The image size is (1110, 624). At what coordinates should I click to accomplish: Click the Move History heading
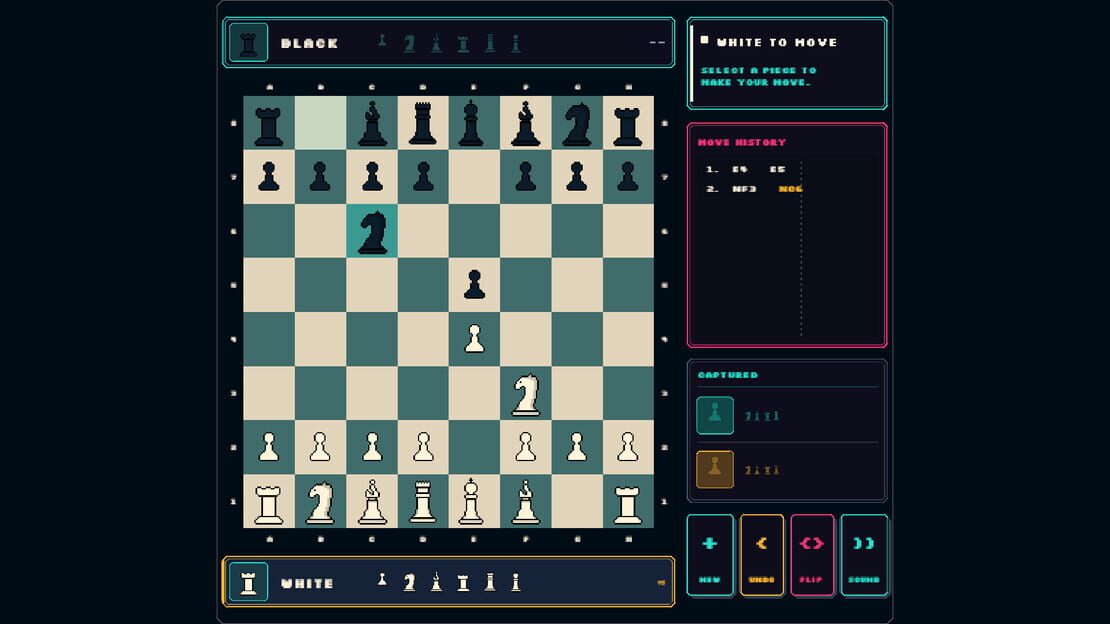pos(742,142)
